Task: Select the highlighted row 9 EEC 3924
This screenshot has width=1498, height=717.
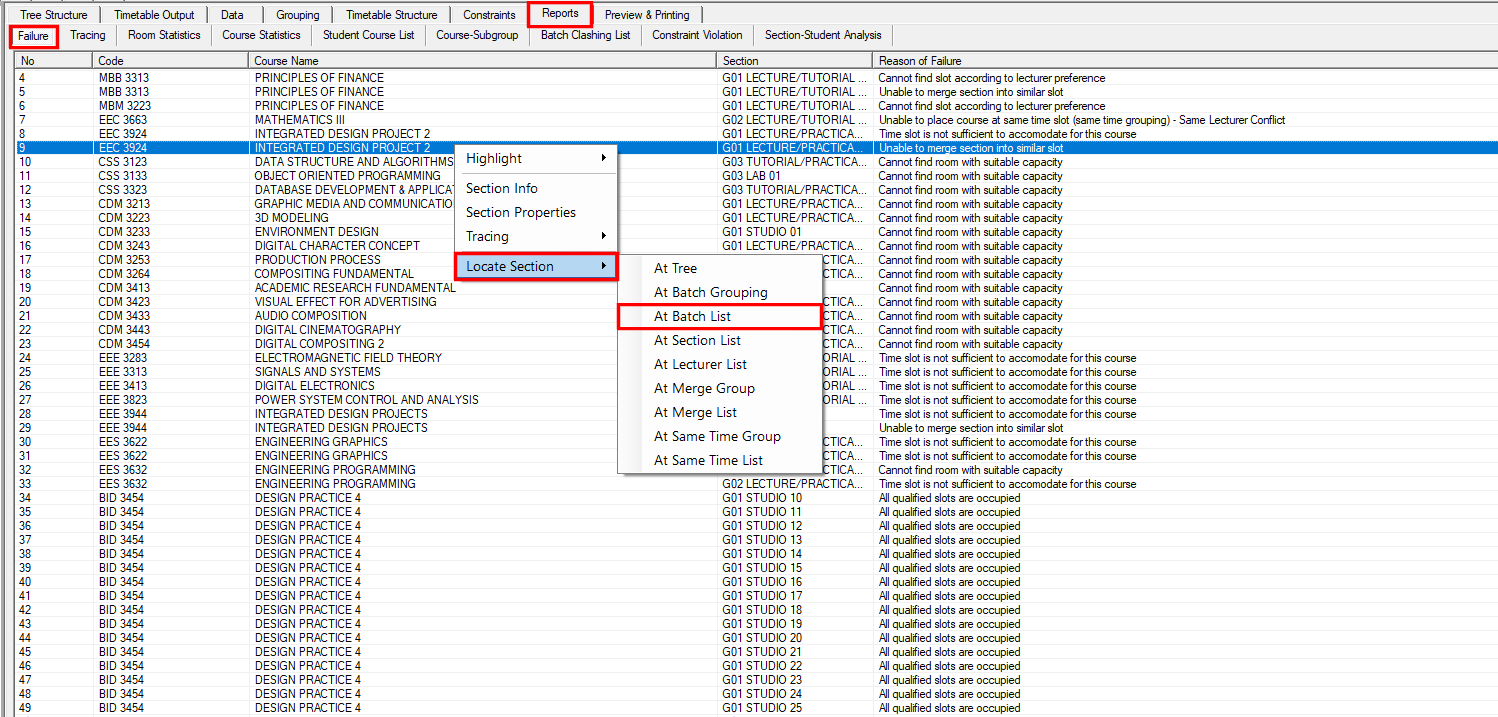Action: (755, 148)
